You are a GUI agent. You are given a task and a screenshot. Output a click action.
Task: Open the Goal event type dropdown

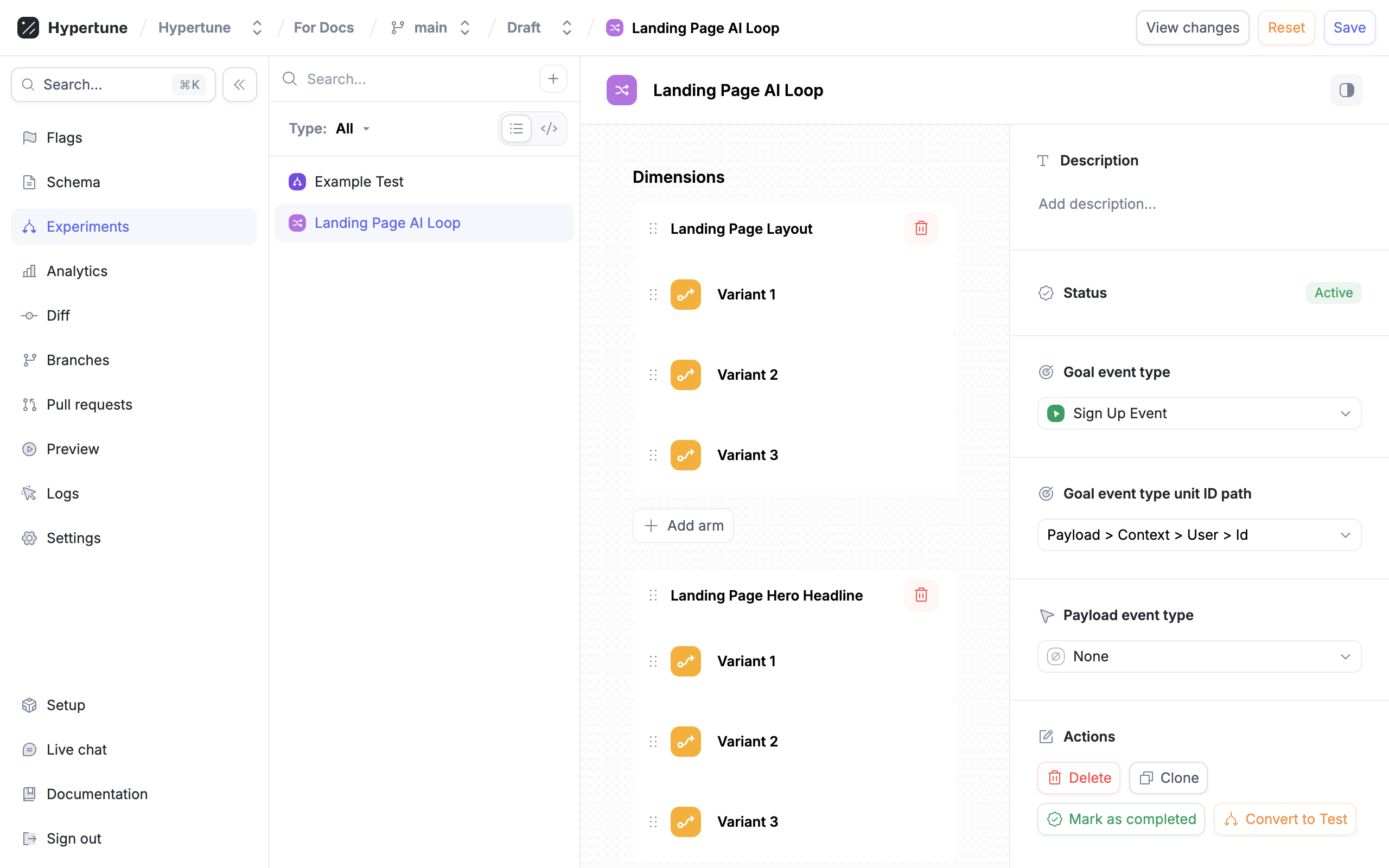[x=1199, y=413]
